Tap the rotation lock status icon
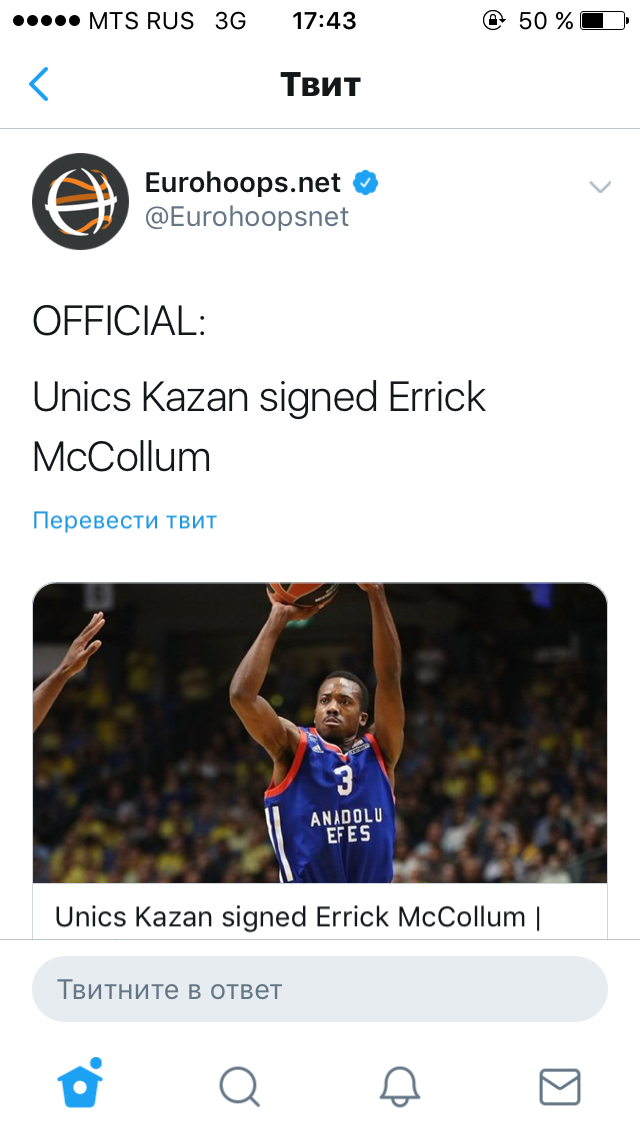This screenshot has height=1136, width=640. [494, 20]
